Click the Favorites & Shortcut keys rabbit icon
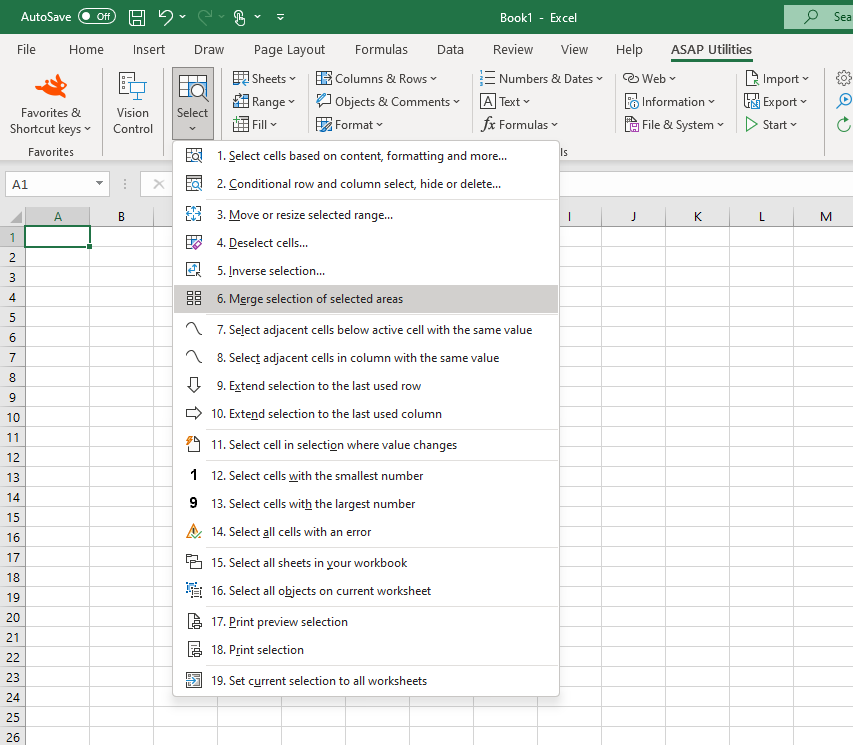The height and width of the screenshot is (745, 853). click(x=51, y=87)
